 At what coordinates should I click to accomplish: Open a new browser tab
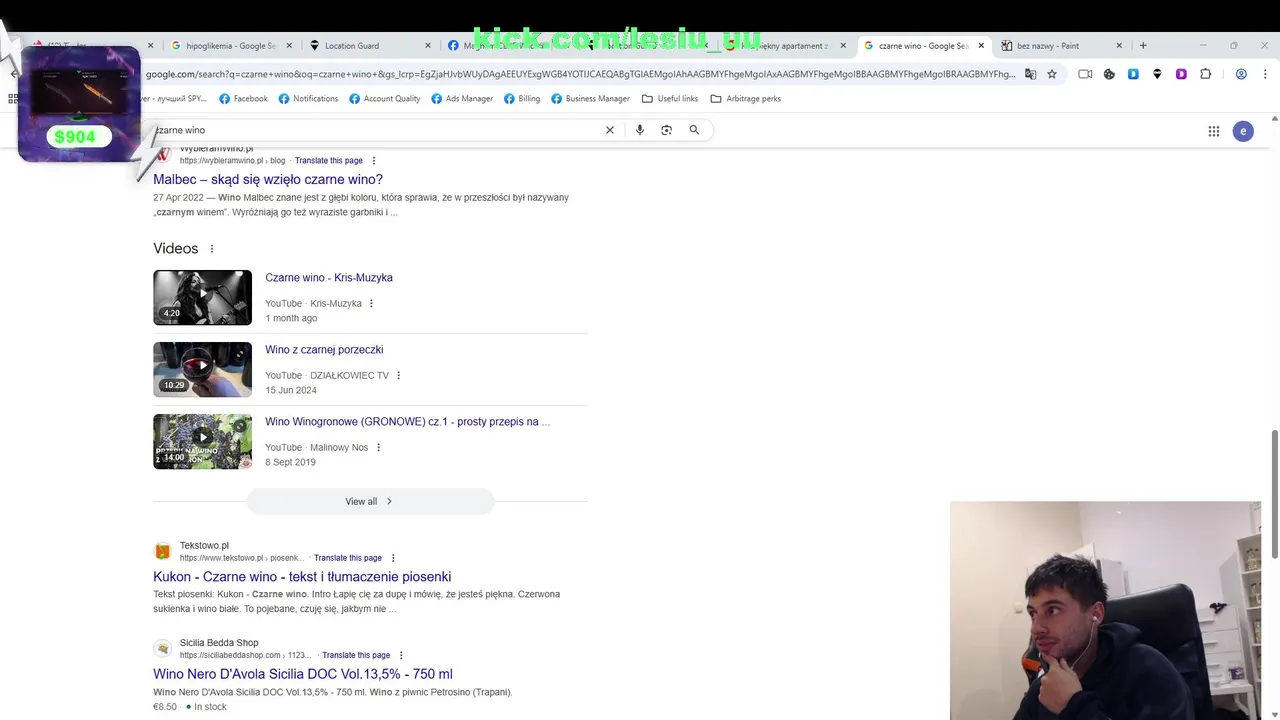1143,45
